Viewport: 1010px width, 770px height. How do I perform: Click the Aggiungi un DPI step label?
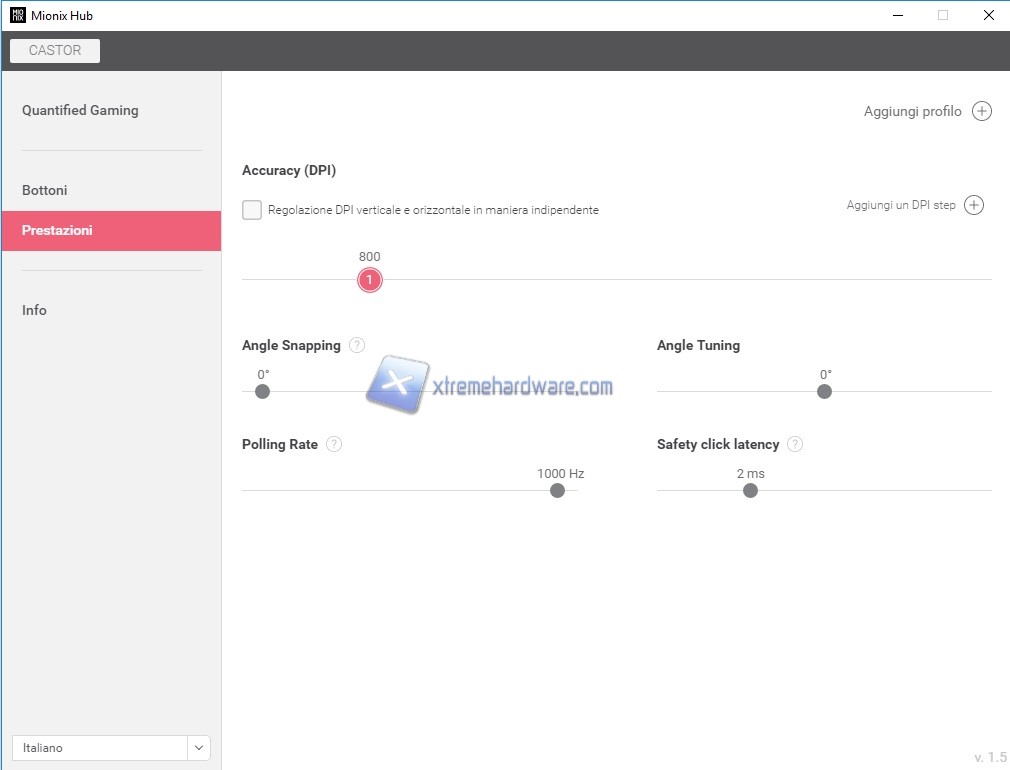[x=900, y=205]
